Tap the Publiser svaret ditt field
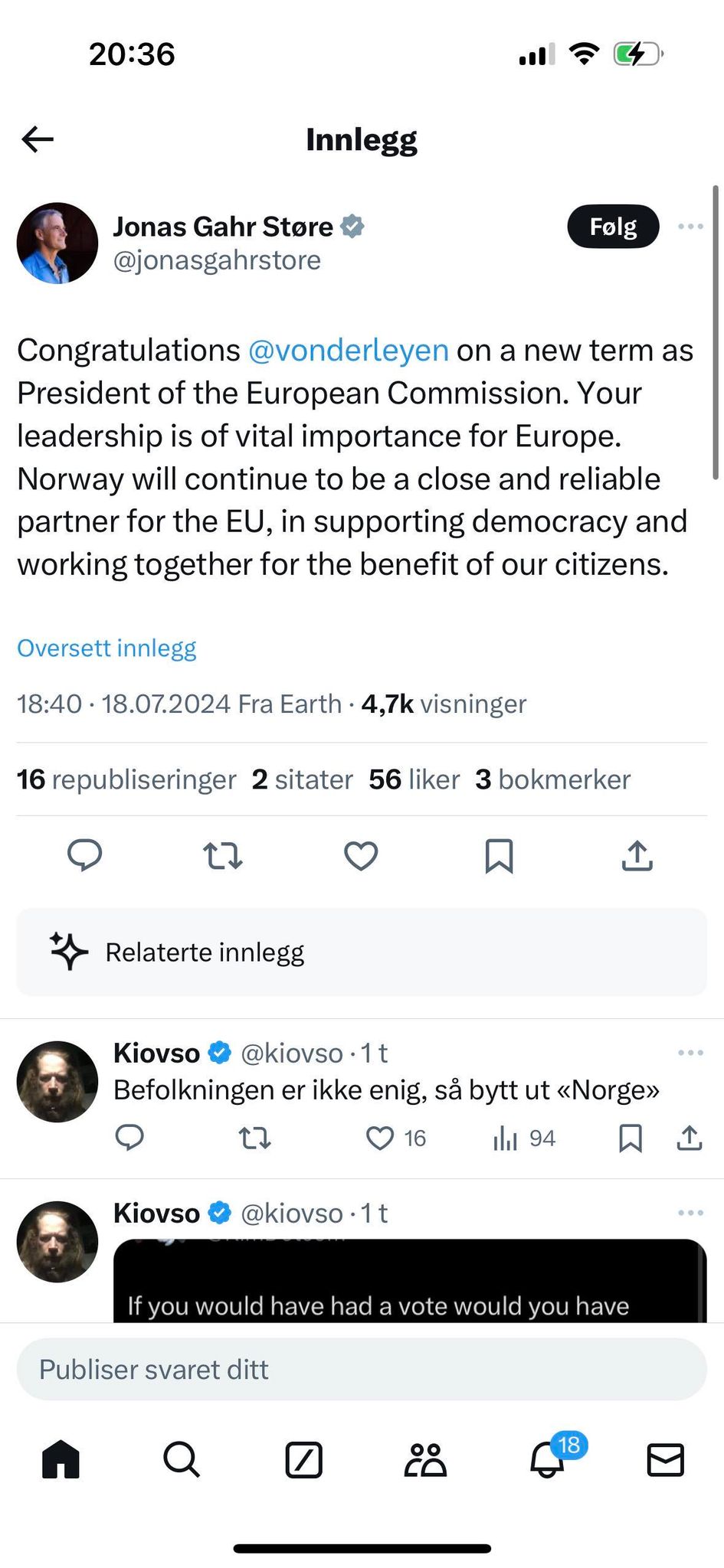The image size is (724, 1568). point(361,1370)
